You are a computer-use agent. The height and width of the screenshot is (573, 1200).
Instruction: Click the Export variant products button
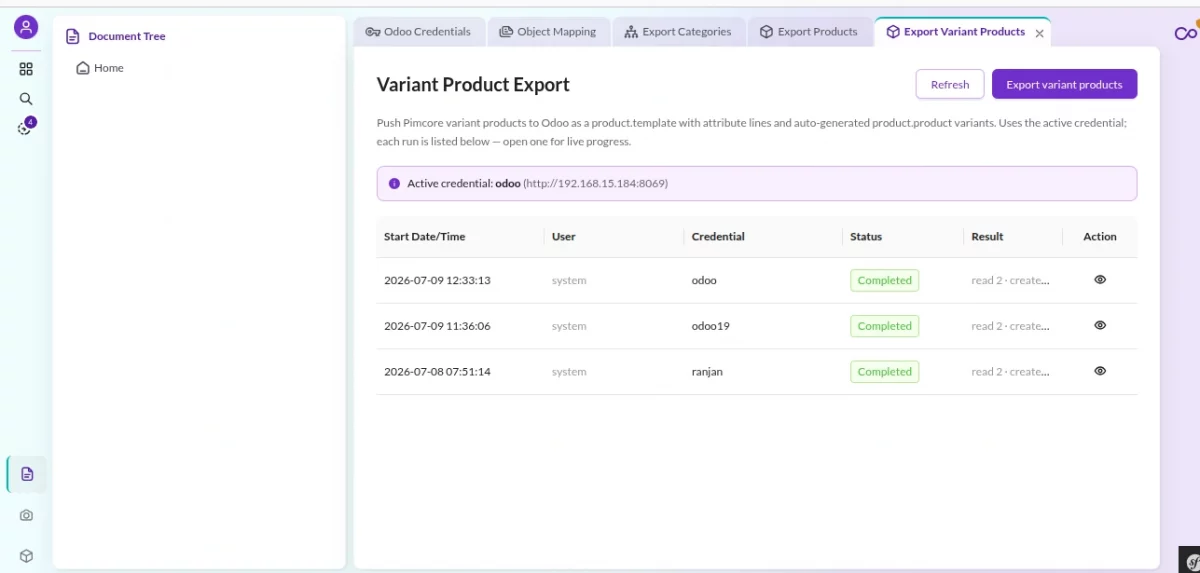click(1064, 84)
